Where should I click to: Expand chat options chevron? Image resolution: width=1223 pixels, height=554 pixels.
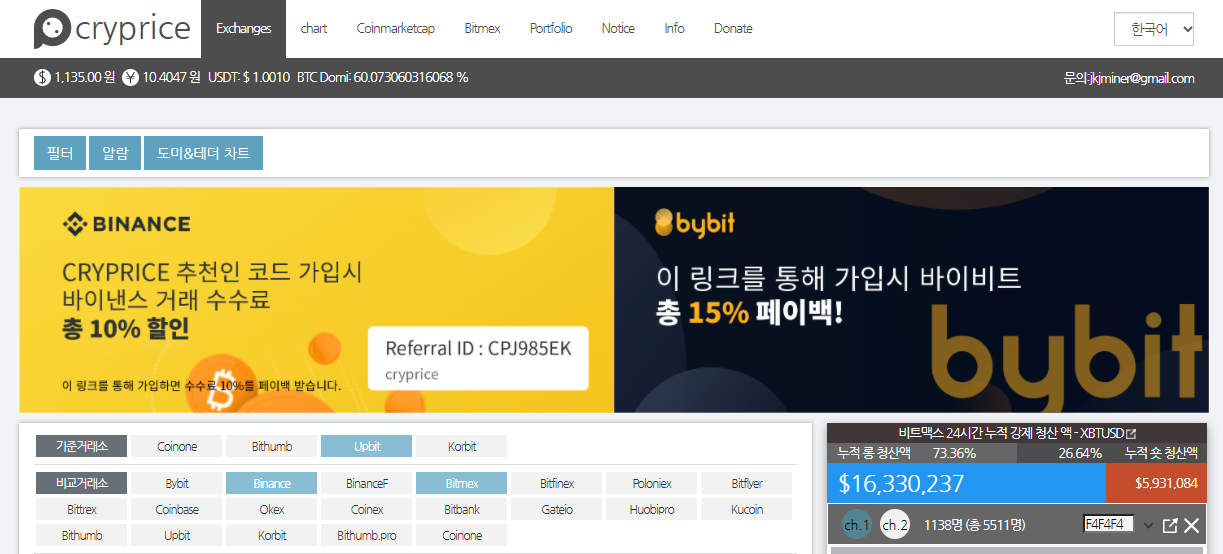(1148, 525)
